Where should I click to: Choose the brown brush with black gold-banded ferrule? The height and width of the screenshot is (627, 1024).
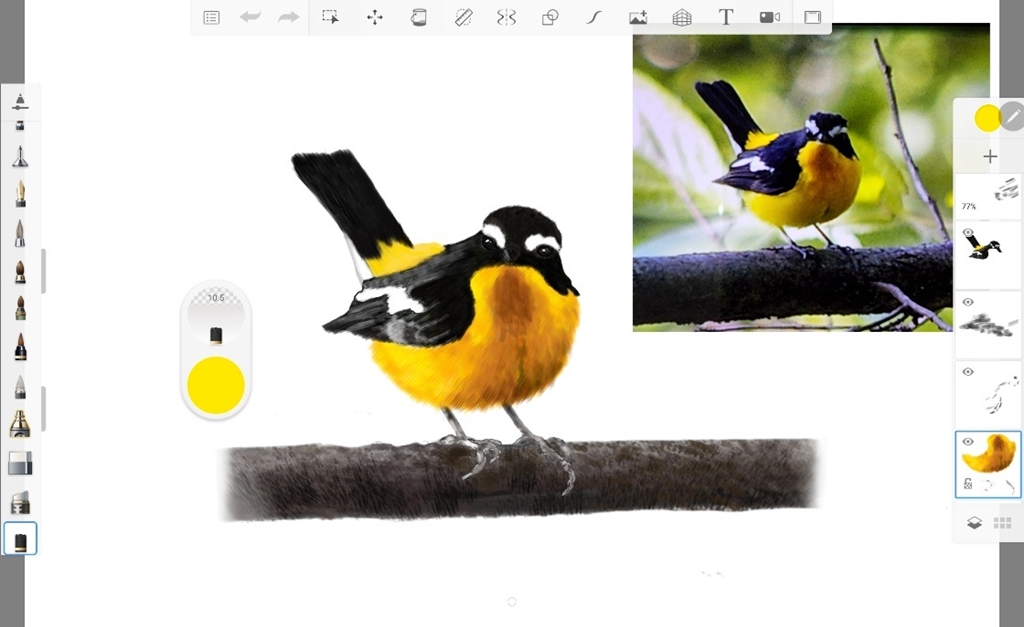pyautogui.click(x=20, y=347)
